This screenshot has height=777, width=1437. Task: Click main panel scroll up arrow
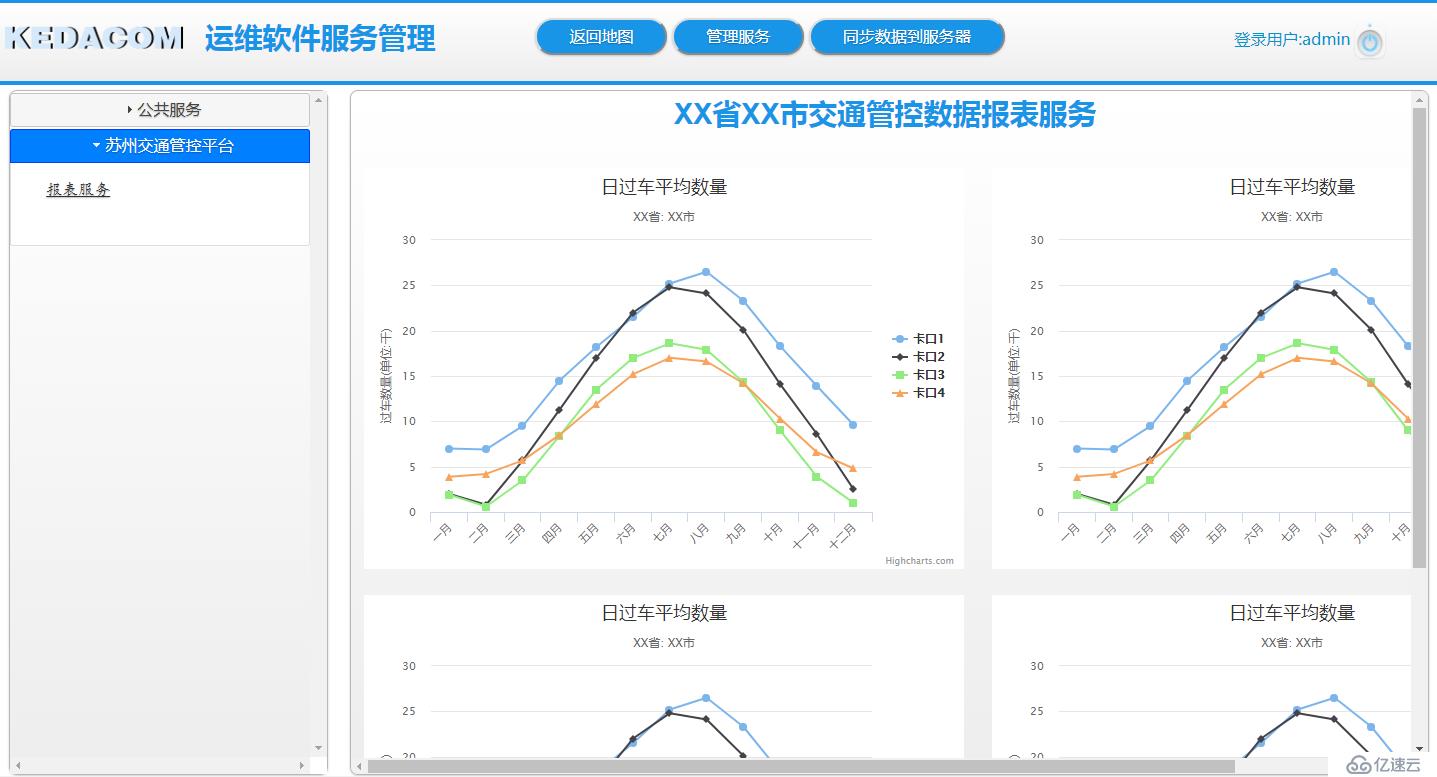[1419, 99]
